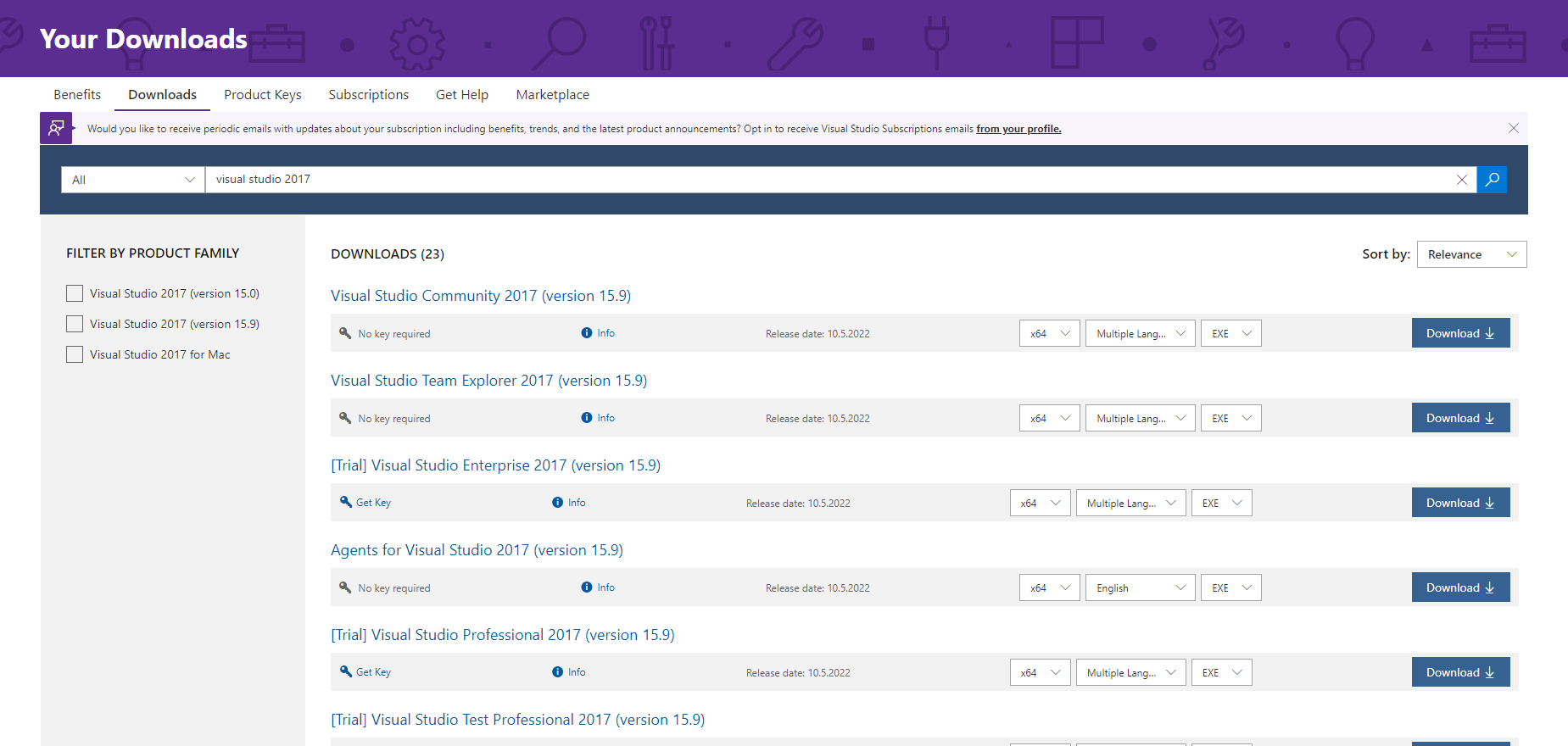Download Trial Visual Studio Professional 2017

(1460, 672)
